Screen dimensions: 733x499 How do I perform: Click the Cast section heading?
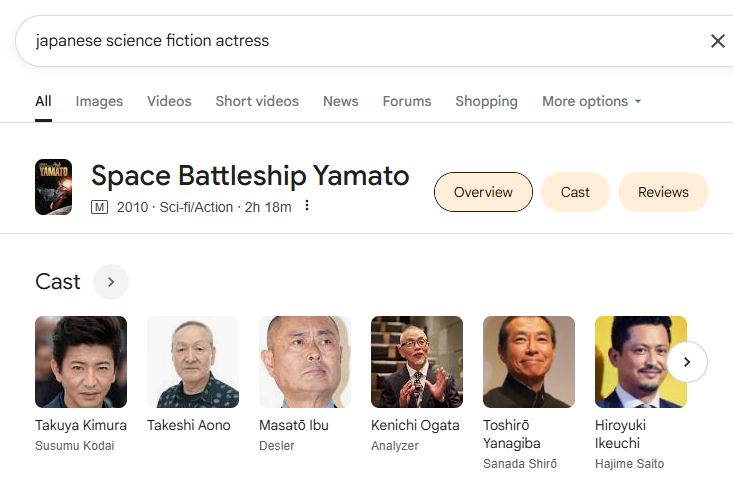click(x=58, y=282)
